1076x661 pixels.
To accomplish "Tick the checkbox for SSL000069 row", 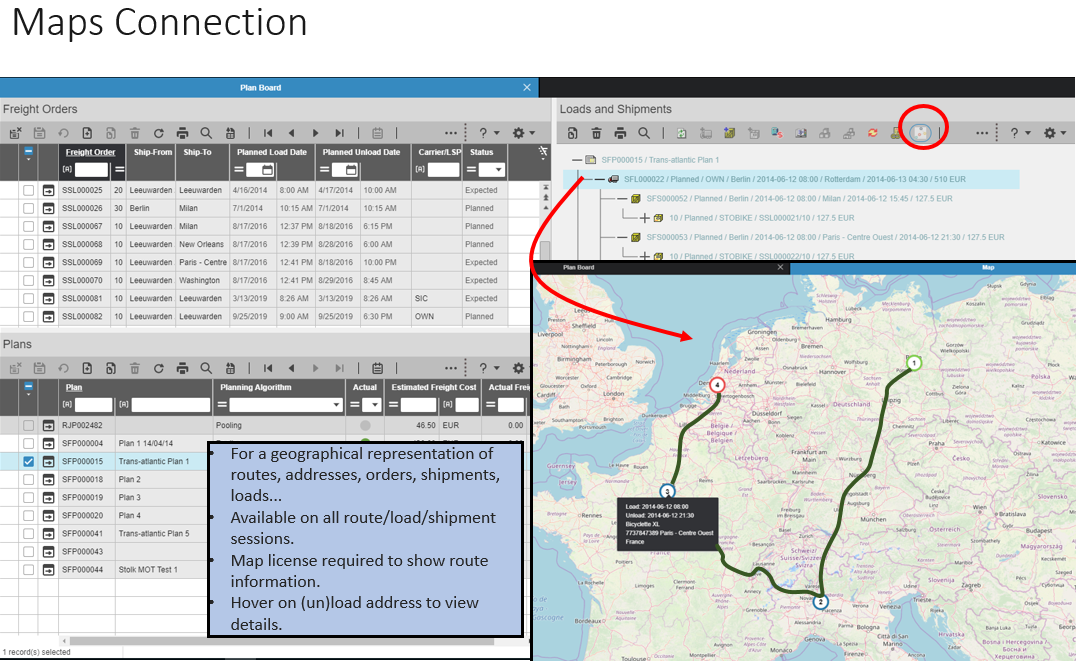I will pos(28,262).
